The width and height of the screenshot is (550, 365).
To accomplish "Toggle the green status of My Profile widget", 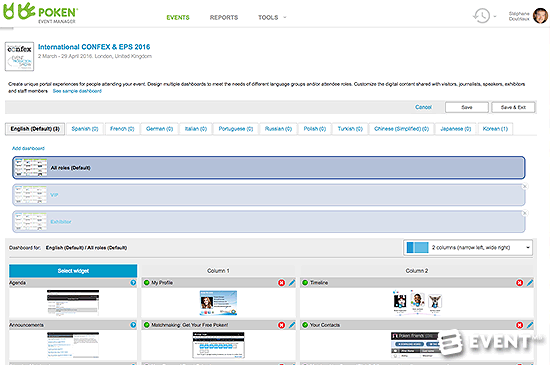I will click(x=147, y=283).
